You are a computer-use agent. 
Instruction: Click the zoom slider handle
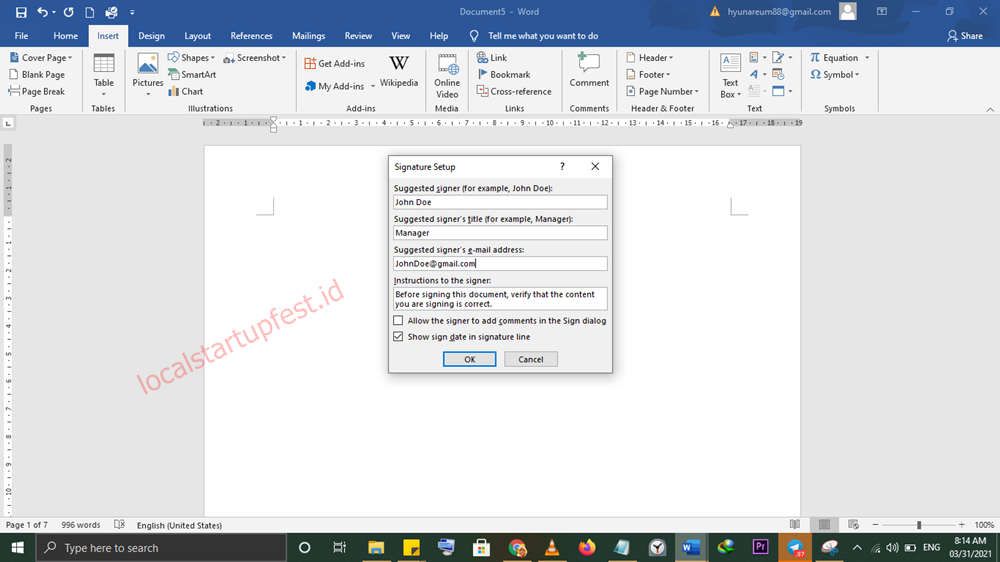coord(919,524)
